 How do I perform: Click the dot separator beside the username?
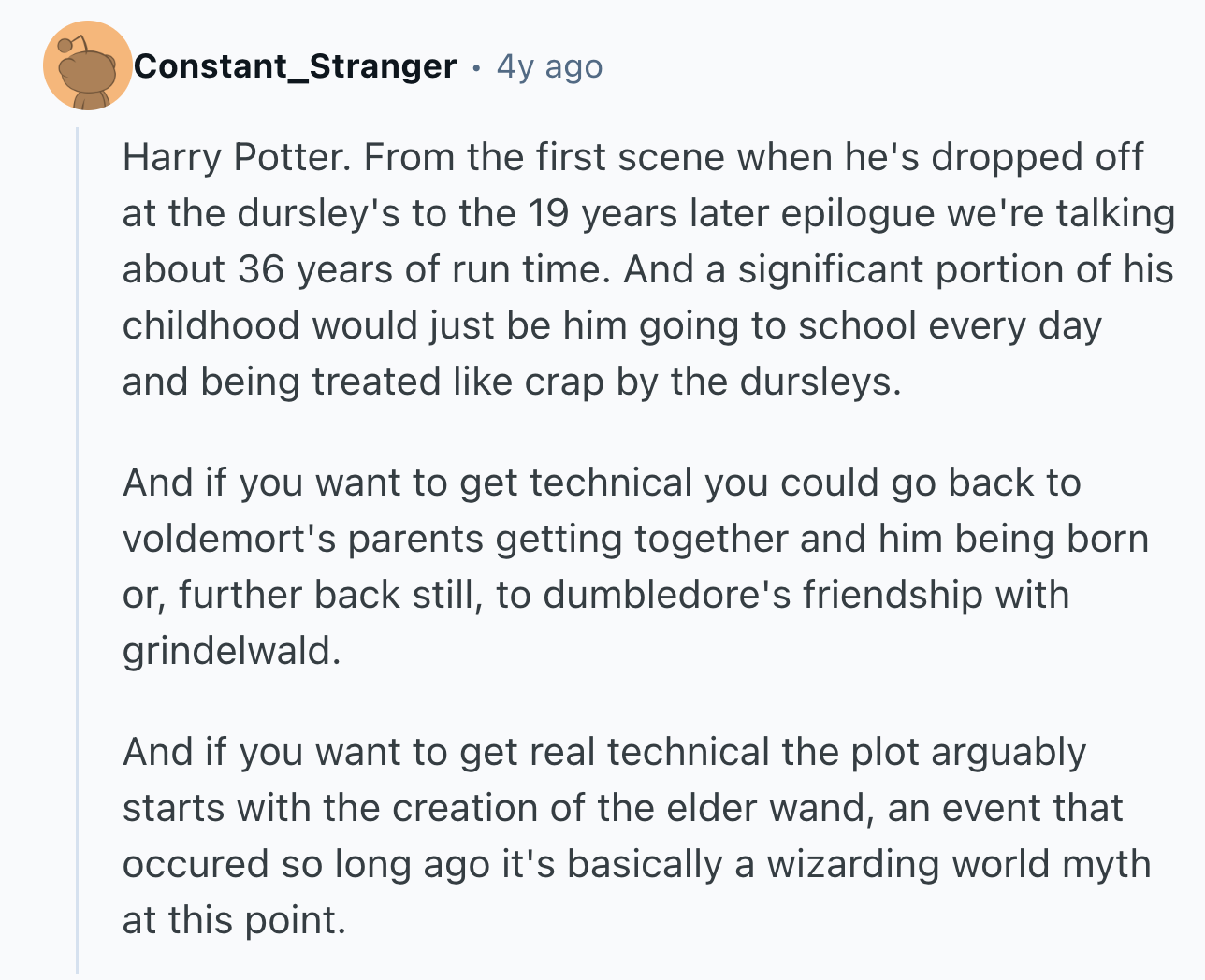(x=476, y=67)
